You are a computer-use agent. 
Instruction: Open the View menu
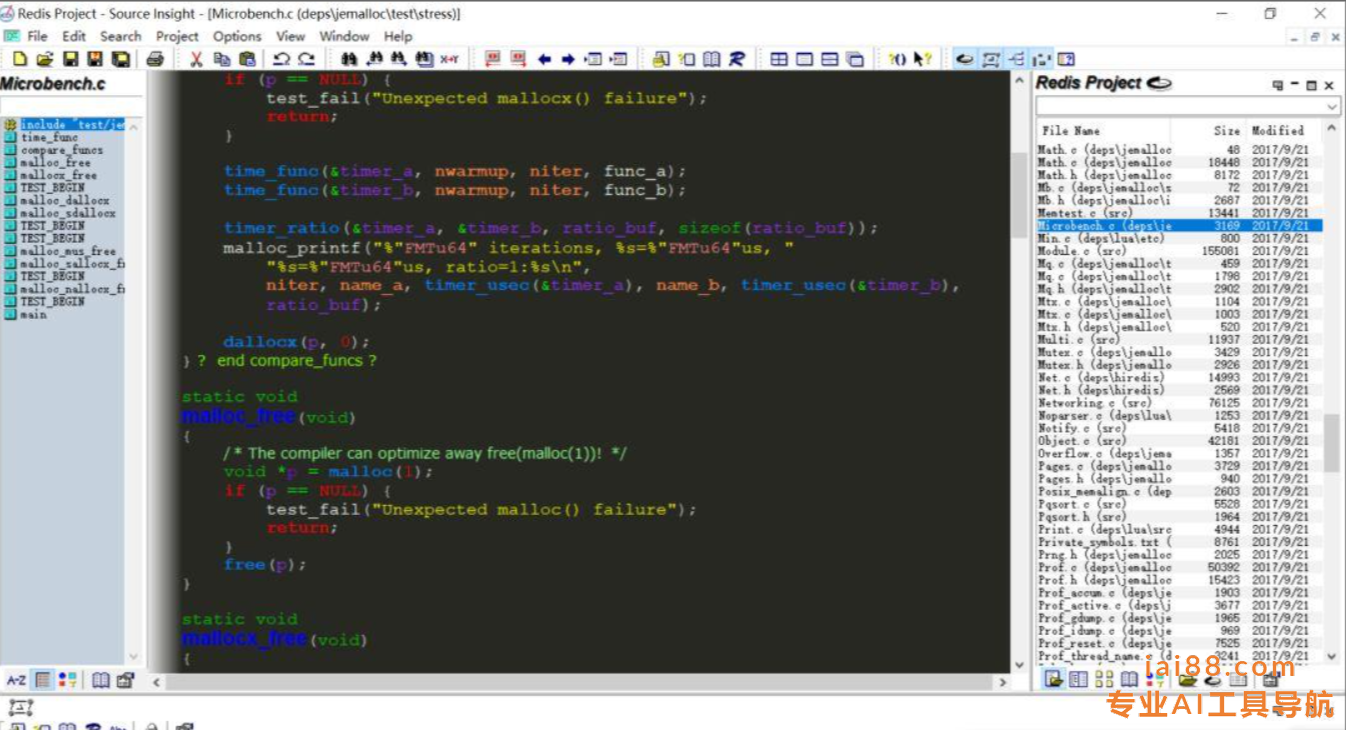click(x=291, y=36)
